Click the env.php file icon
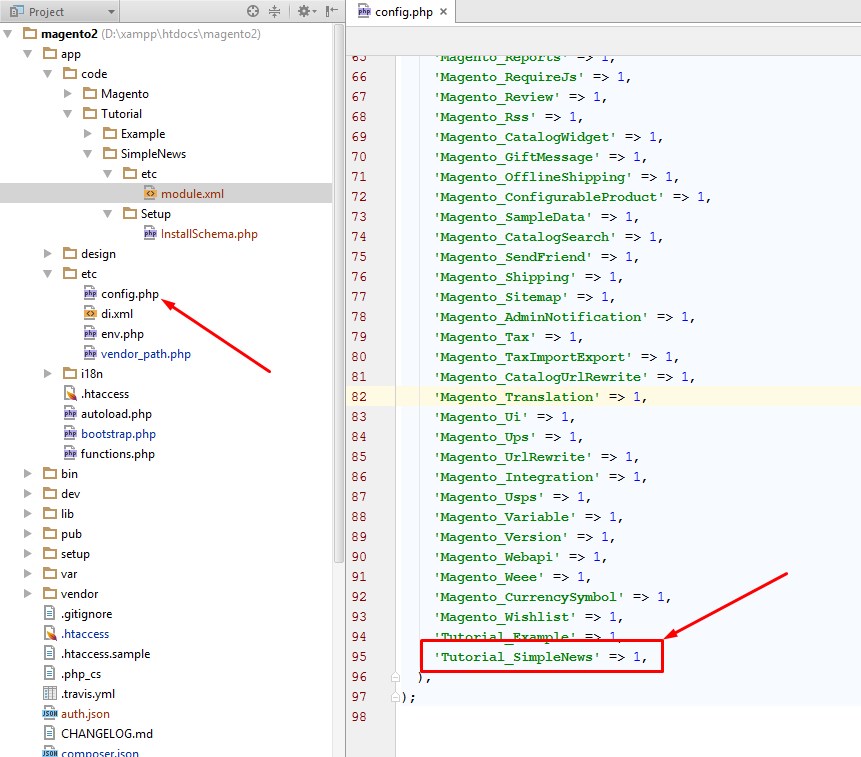This screenshot has width=861, height=757. (x=90, y=333)
